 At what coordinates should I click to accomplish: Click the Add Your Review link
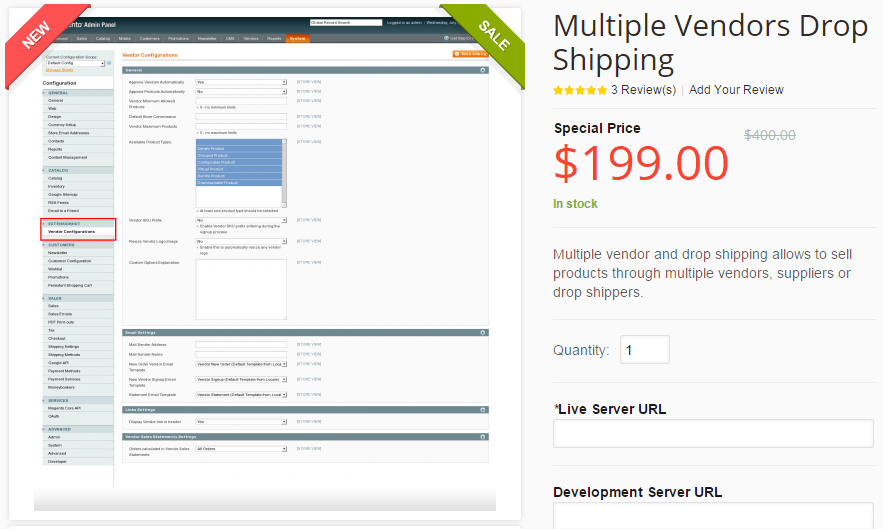tap(736, 90)
